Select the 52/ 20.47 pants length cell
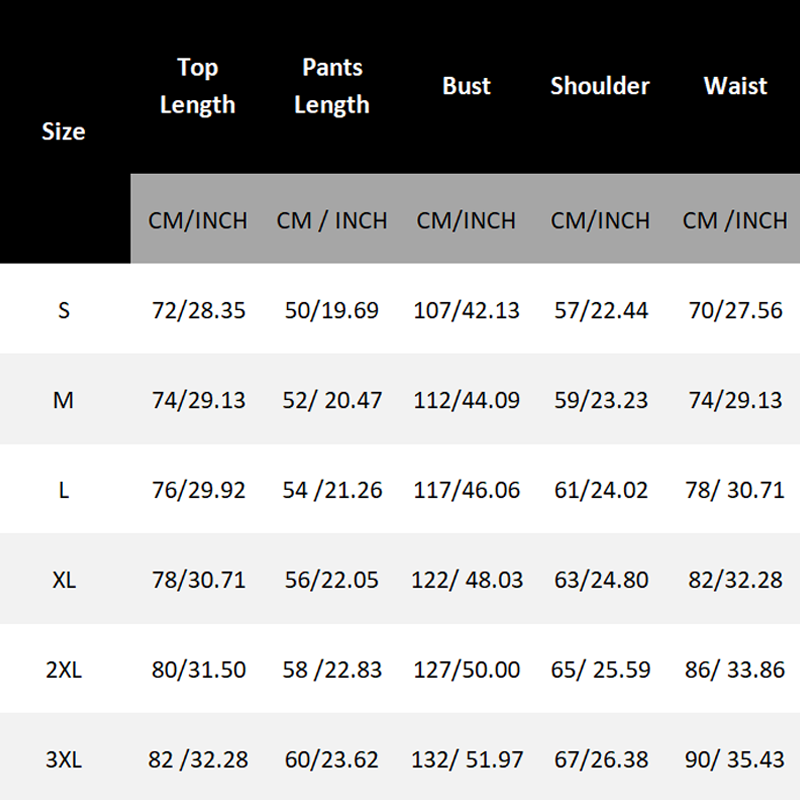The height and width of the screenshot is (800, 800). click(x=332, y=400)
